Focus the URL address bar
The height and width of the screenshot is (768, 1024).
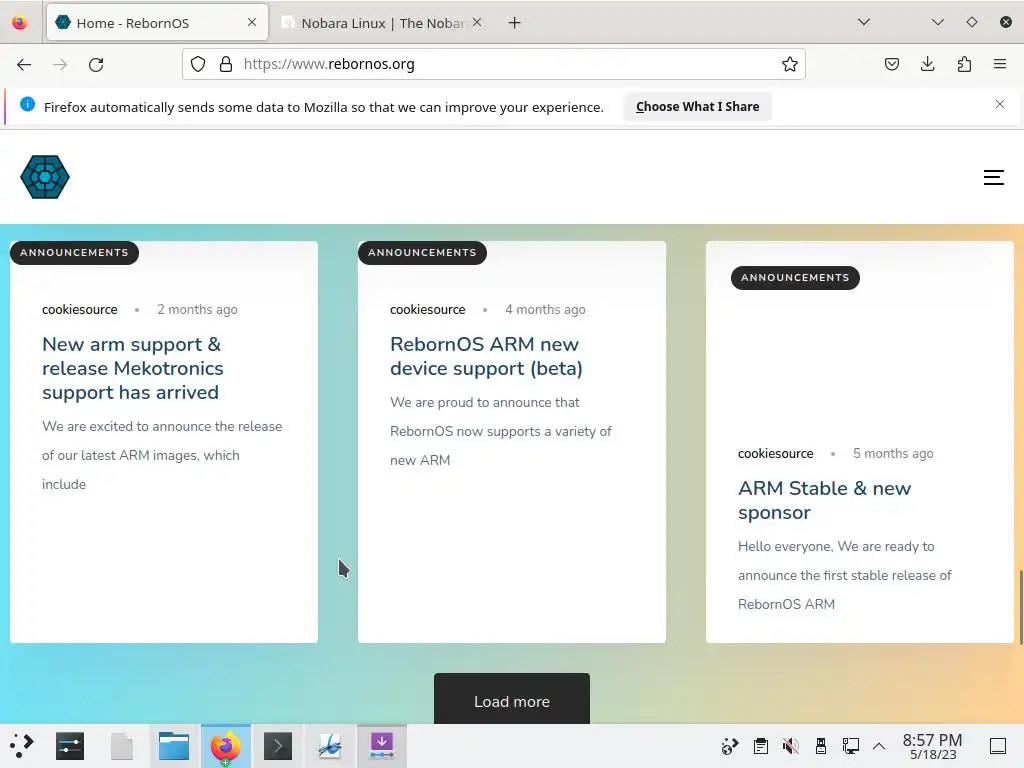point(496,64)
